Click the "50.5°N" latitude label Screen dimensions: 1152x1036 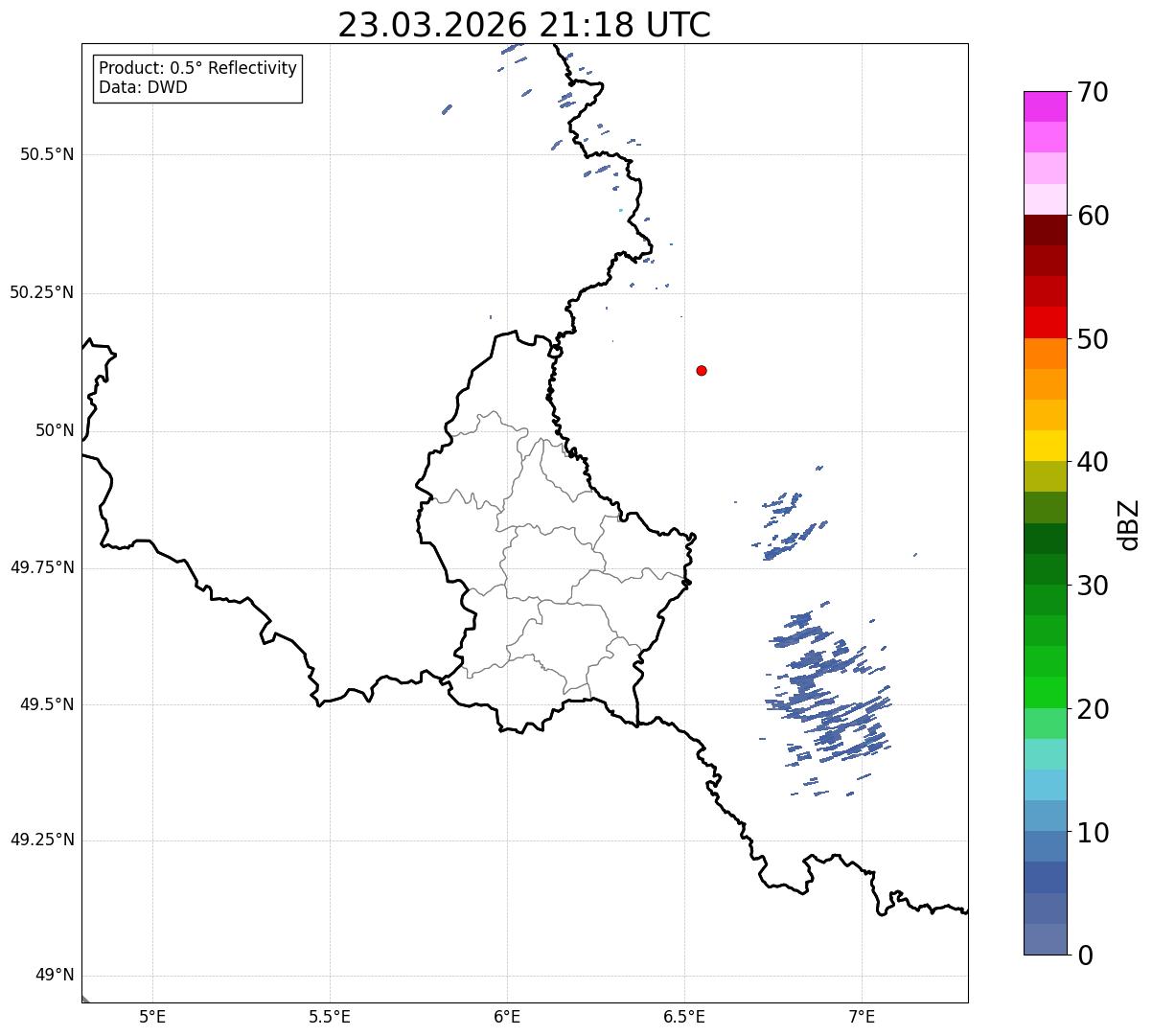[x=47, y=155]
